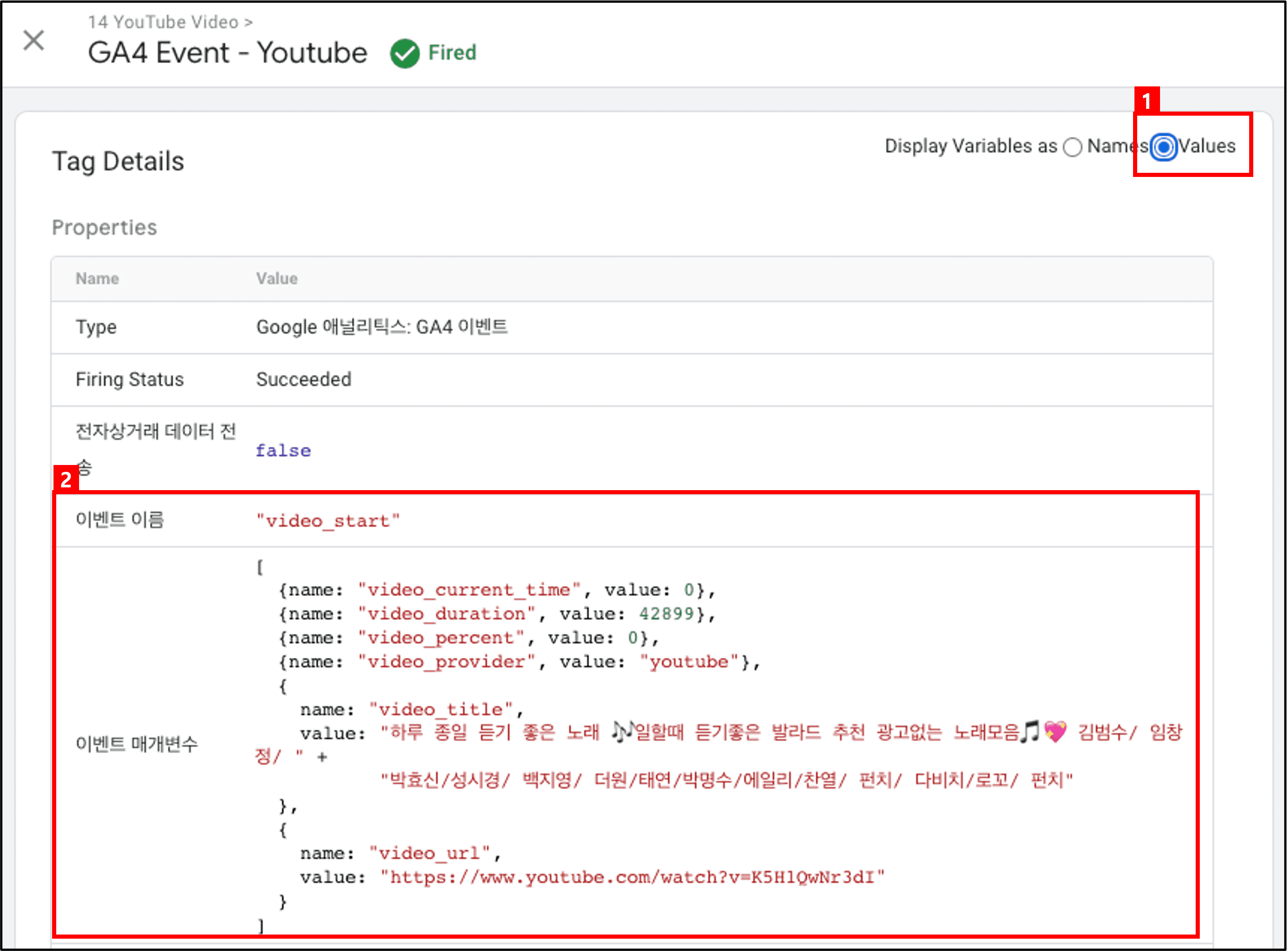Image resolution: width=1288 pixels, height=951 pixels.
Task: Click the Firing Status row label
Action: (129, 379)
